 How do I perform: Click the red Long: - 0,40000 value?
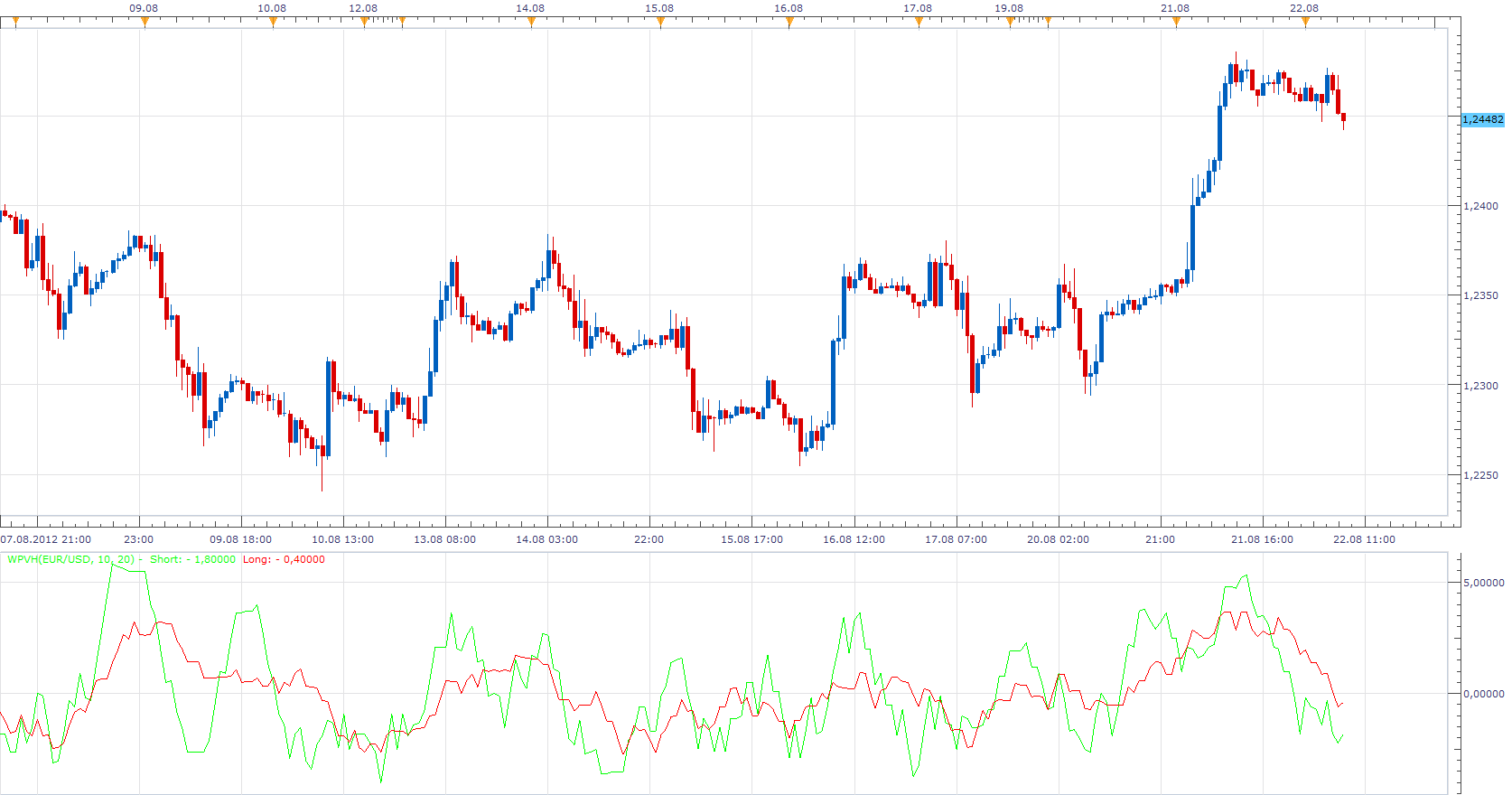pyautogui.click(x=284, y=559)
